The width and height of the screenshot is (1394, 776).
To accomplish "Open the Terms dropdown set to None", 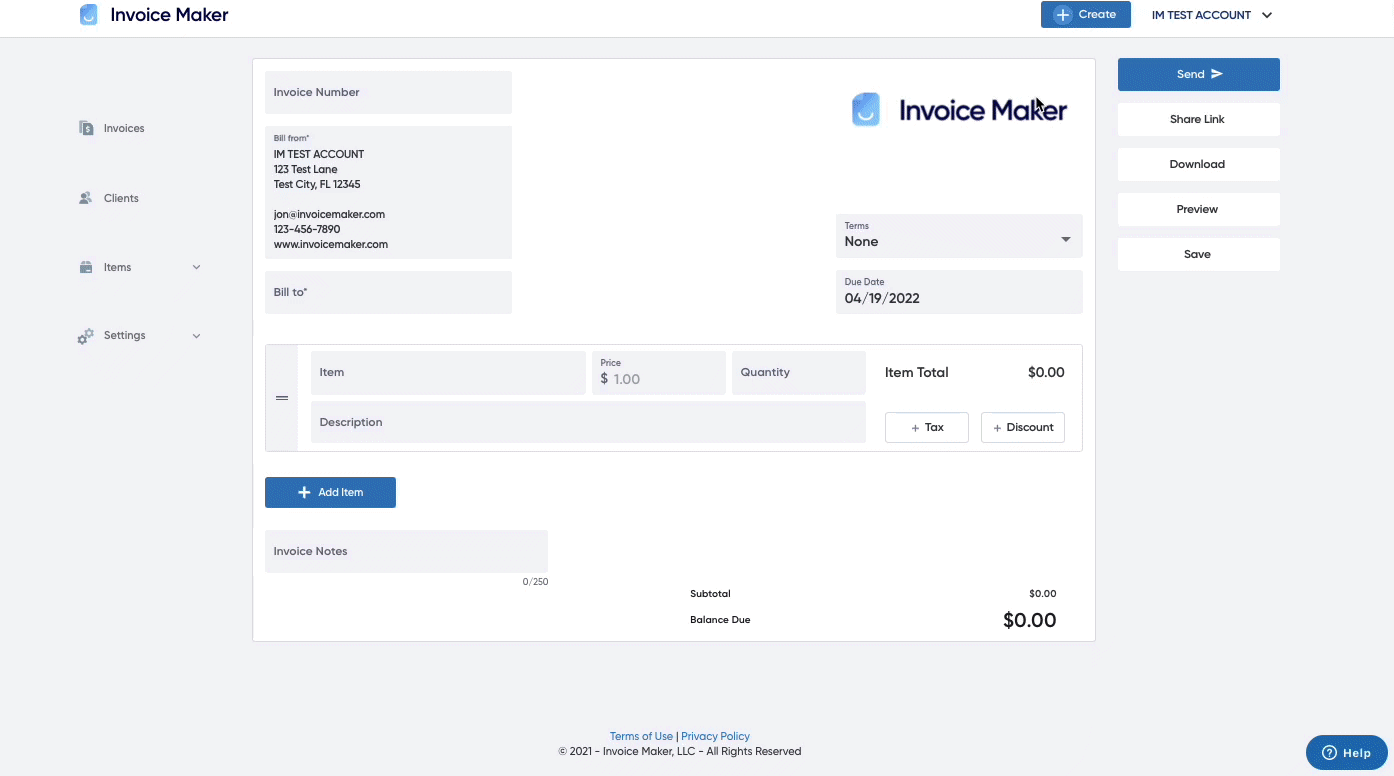I will (959, 236).
